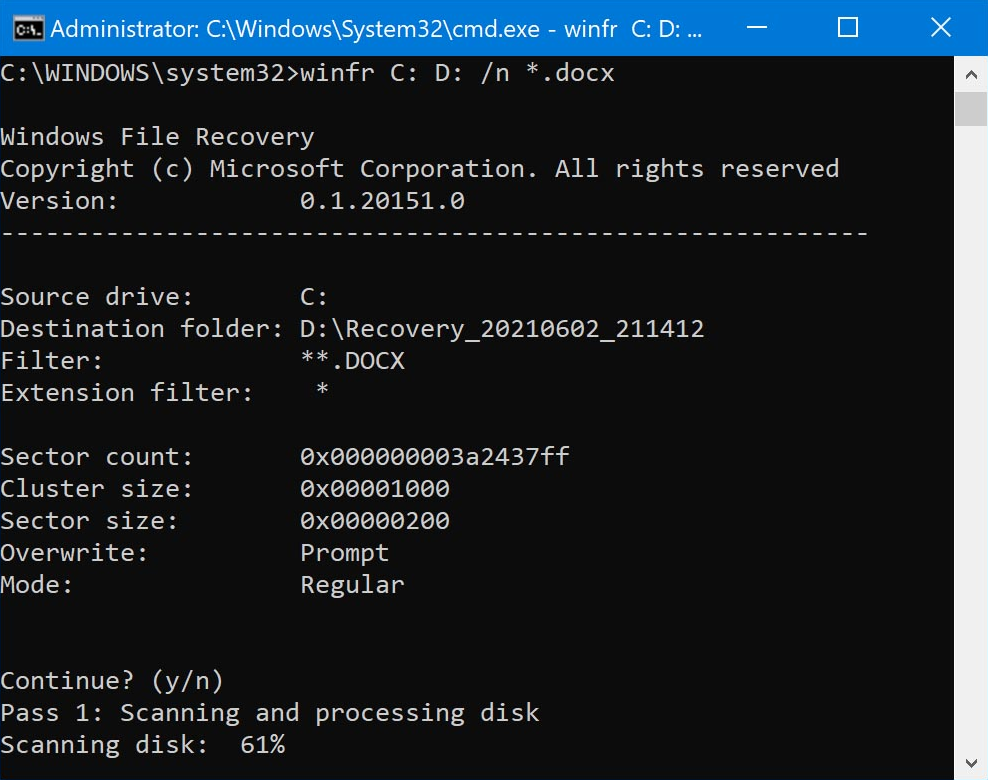Click the empty scrollbar track below thumb
This screenshot has width=988, height=780.
970,450
